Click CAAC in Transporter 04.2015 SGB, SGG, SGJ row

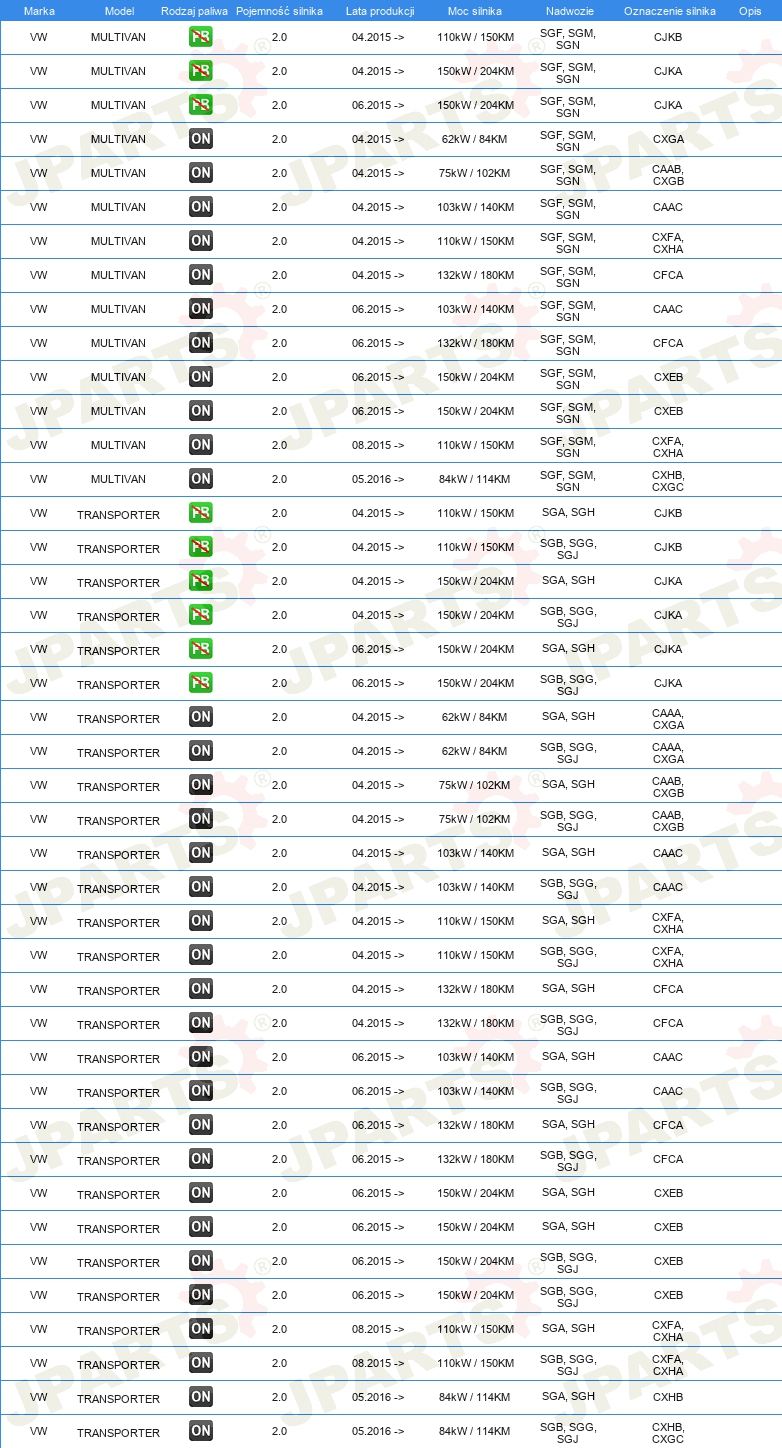point(668,888)
